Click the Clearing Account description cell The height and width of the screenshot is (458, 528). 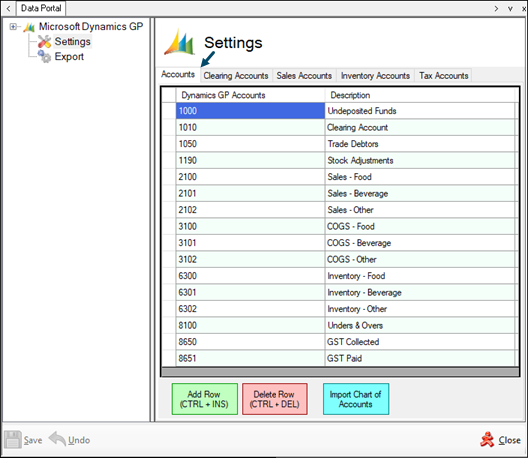[x=420, y=127]
